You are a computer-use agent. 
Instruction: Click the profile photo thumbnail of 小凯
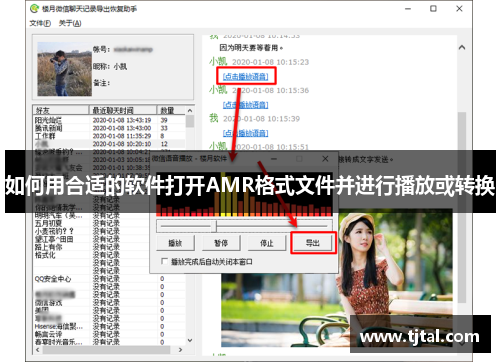tap(64, 69)
